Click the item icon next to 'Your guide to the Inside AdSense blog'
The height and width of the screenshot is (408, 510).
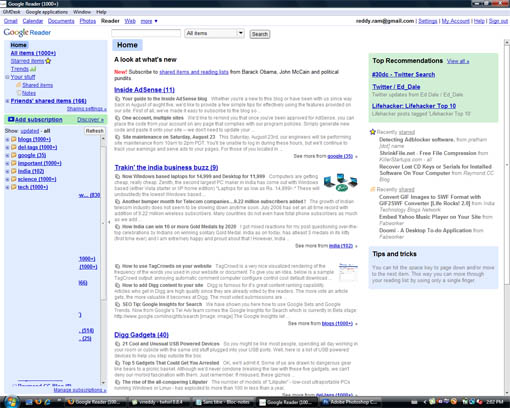[x=117, y=99]
